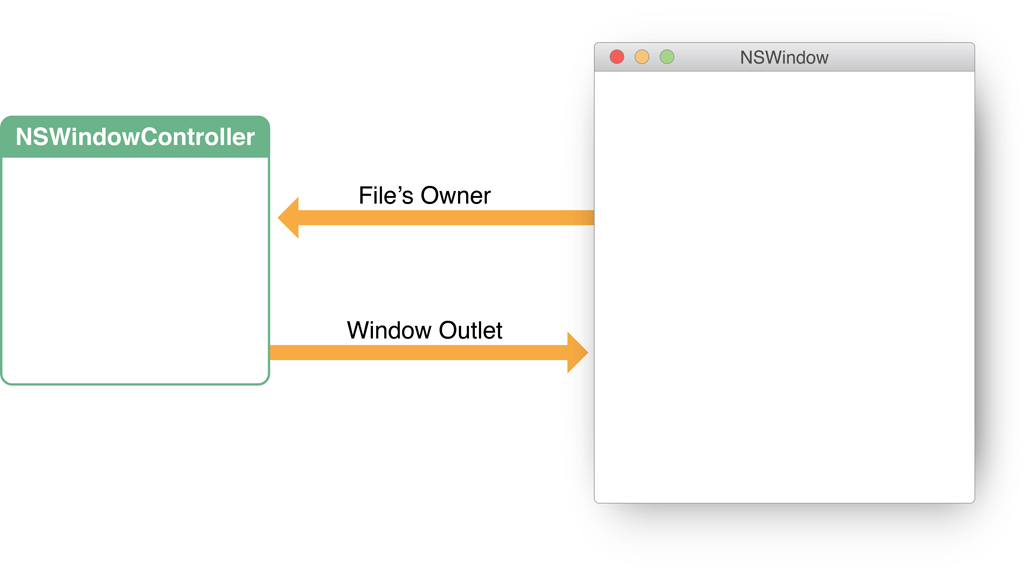Click the File's Owner arrow shaft
This screenshot has width=1032, height=579.
(x=450, y=218)
